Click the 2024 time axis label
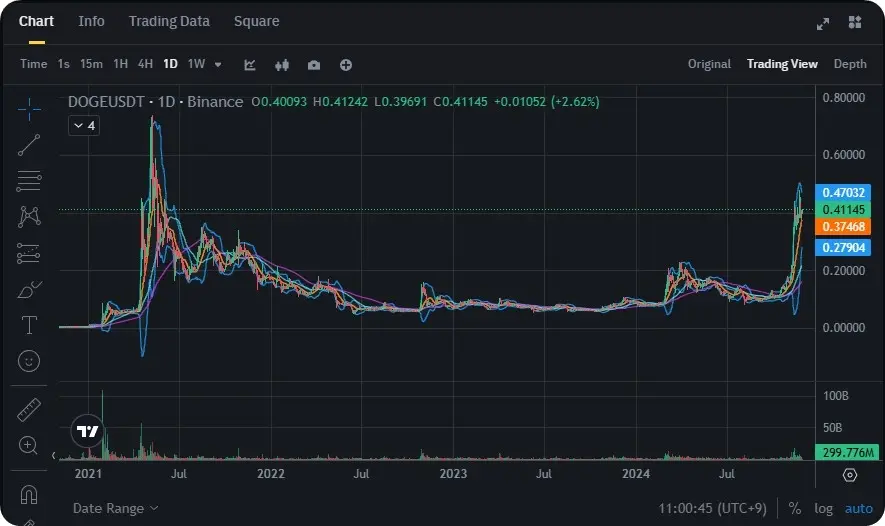Image resolution: width=885 pixels, height=526 pixels. [636, 474]
